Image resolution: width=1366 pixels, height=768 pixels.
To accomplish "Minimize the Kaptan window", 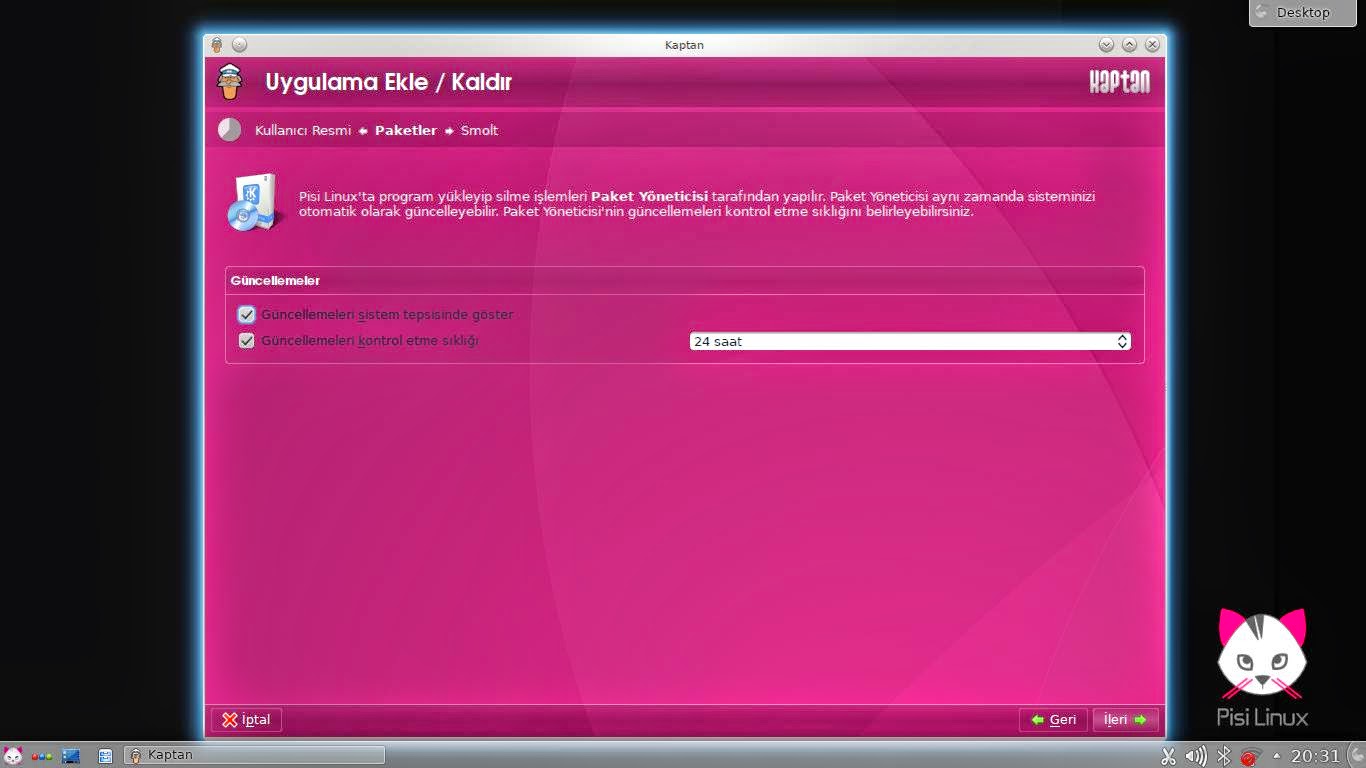I will tap(1106, 45).
